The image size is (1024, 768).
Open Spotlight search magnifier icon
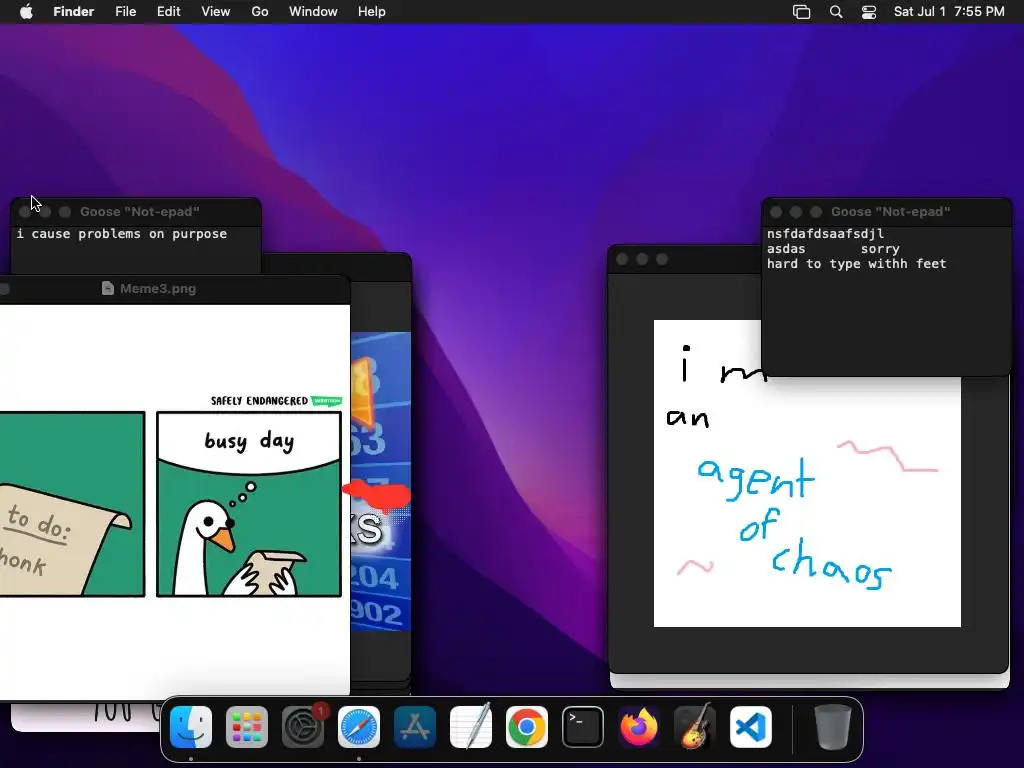(x=836, y=12)
